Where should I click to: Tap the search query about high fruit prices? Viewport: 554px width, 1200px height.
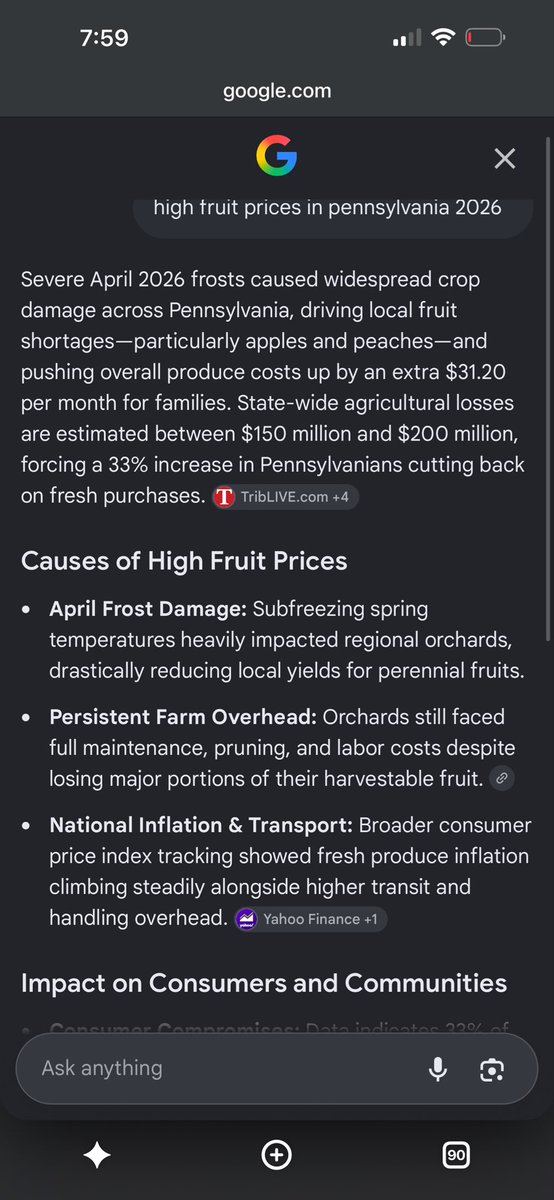[328, 208]
